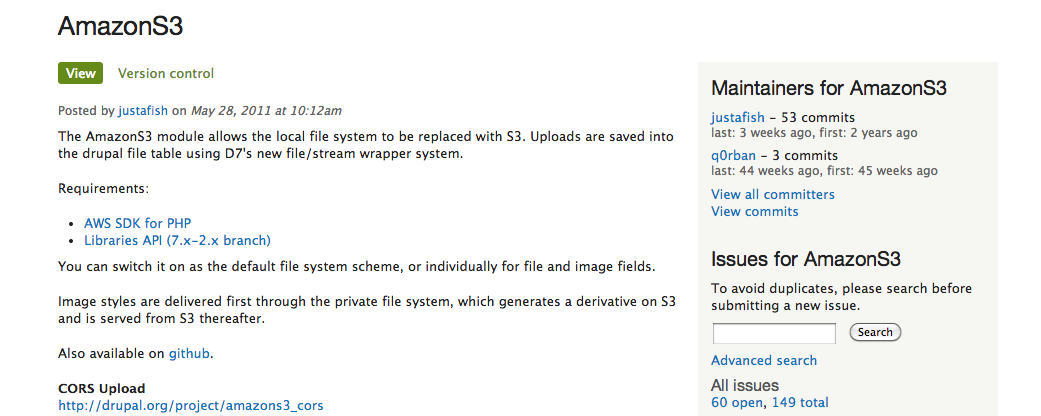The image size is (1041, 416).
Task: Click the Maintainers for AmazonS3 heading
Action: pos(829,88)
